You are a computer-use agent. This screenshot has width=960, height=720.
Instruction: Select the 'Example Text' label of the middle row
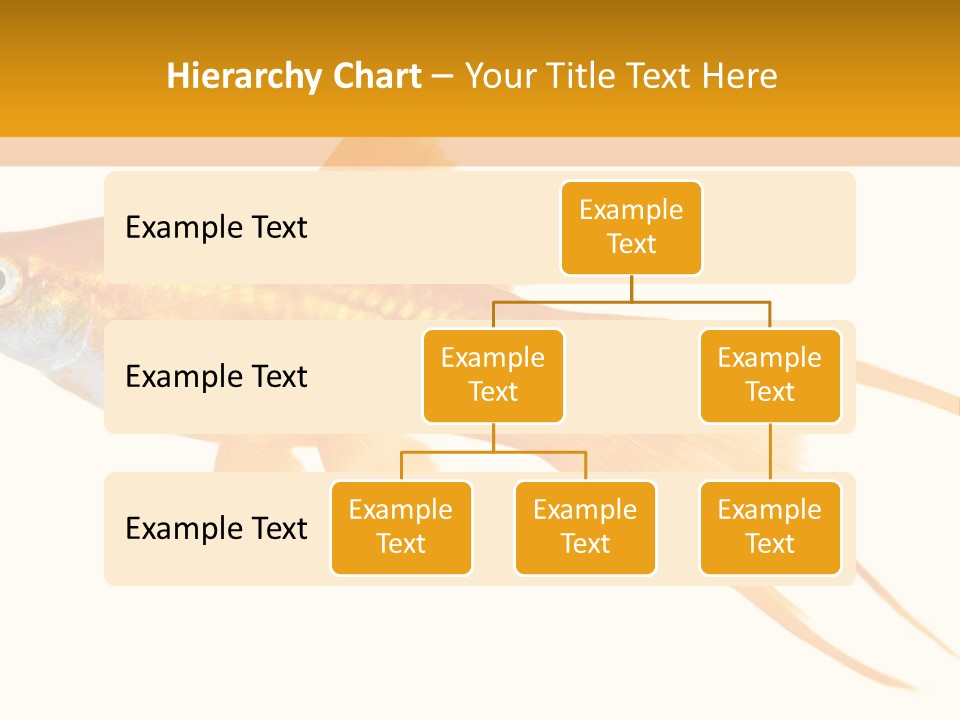pyautogui.click(x=216, y=377)
